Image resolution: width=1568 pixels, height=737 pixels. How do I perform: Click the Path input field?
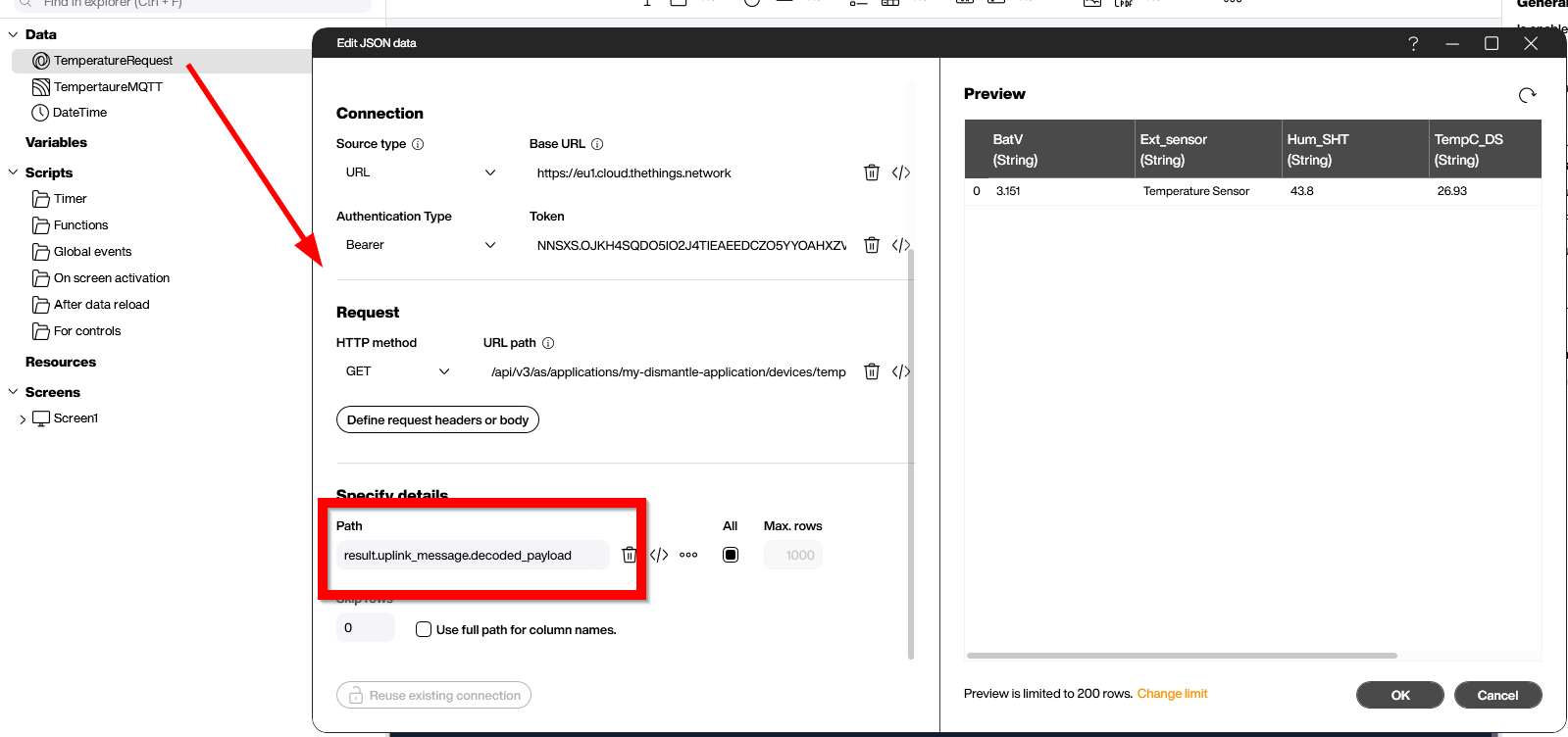point(473,555)
